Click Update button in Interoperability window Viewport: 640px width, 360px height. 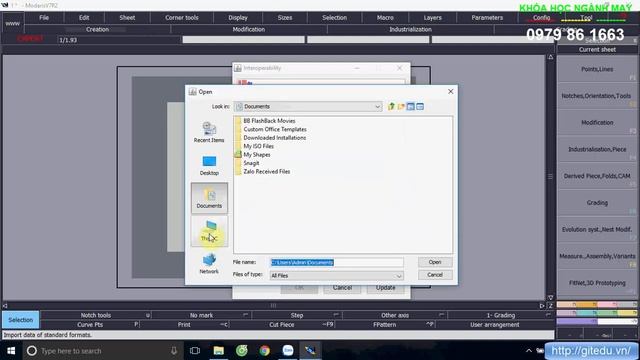(x=385, y=288)
